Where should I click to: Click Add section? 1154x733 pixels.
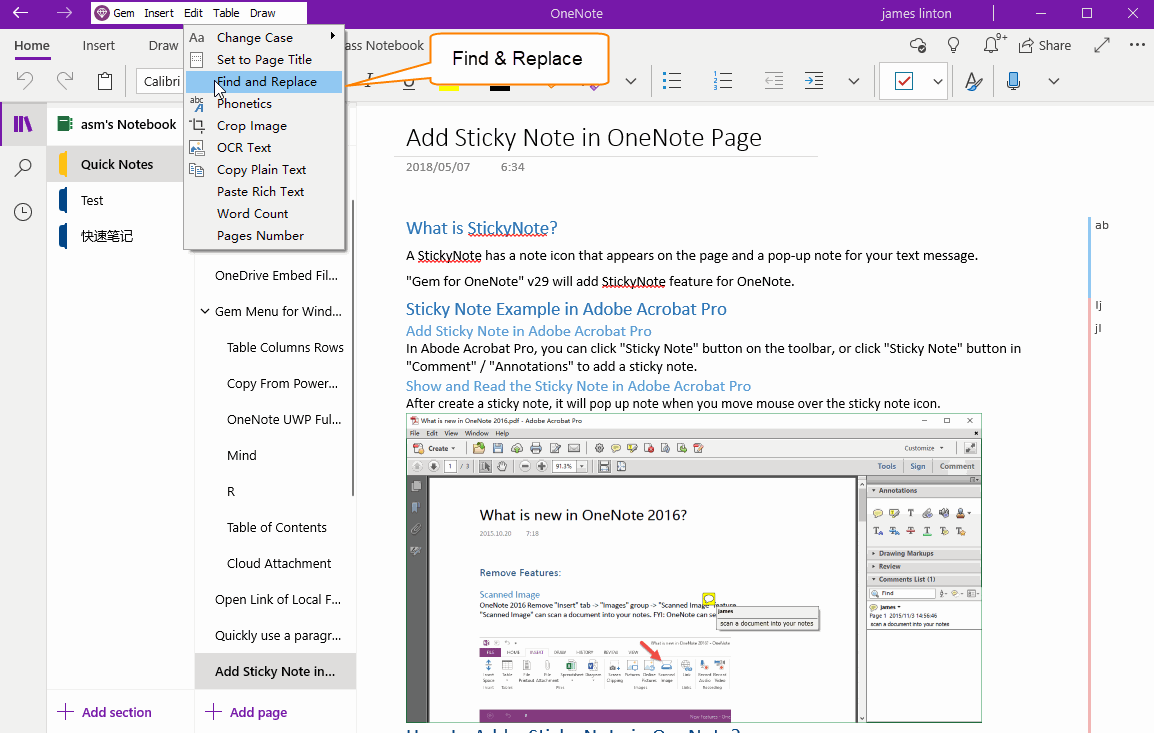click(105, 712)
